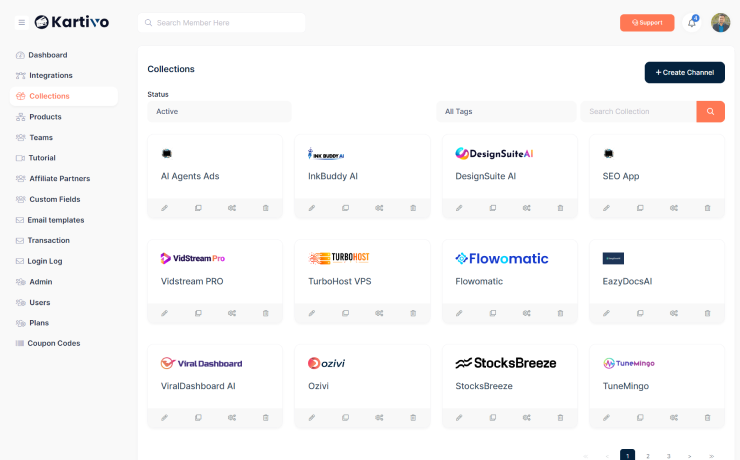
Task: Open share settings icon on SEO App card
Action: click(x=674, y=208)
